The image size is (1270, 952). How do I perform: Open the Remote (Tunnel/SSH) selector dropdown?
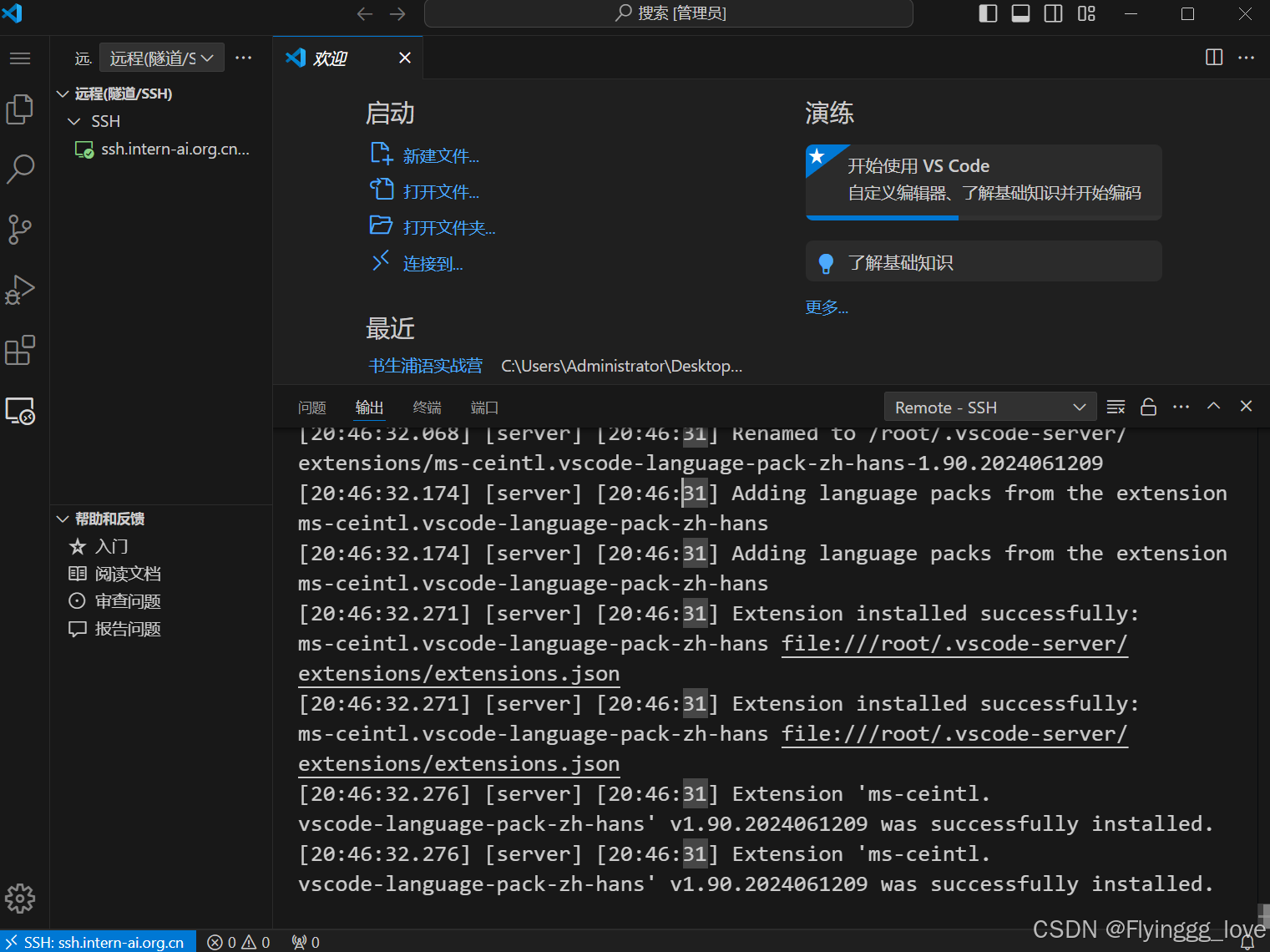point(162,58)
